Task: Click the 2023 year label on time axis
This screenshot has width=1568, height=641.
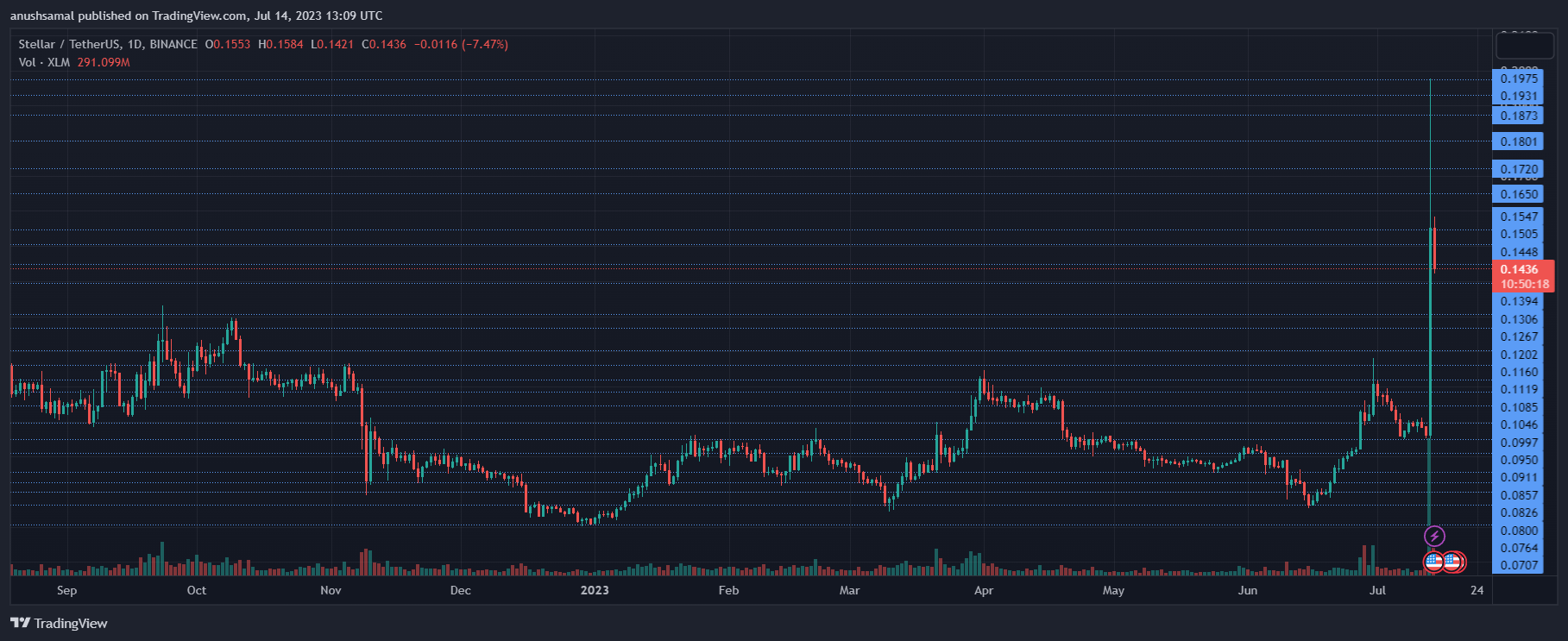Action: [x=594, y=590]
